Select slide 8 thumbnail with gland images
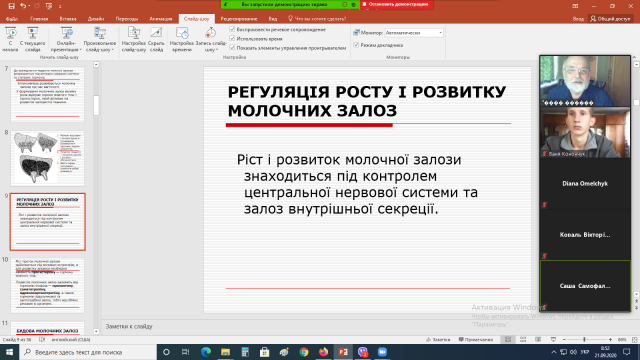Screen dimensions: 640x360 [x=47, y=158]
